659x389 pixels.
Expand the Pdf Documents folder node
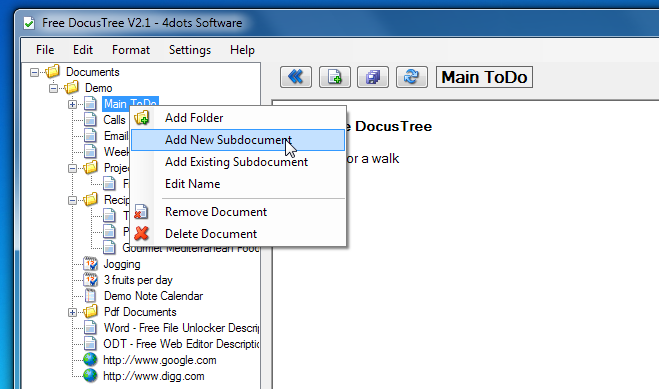[72, 313]
